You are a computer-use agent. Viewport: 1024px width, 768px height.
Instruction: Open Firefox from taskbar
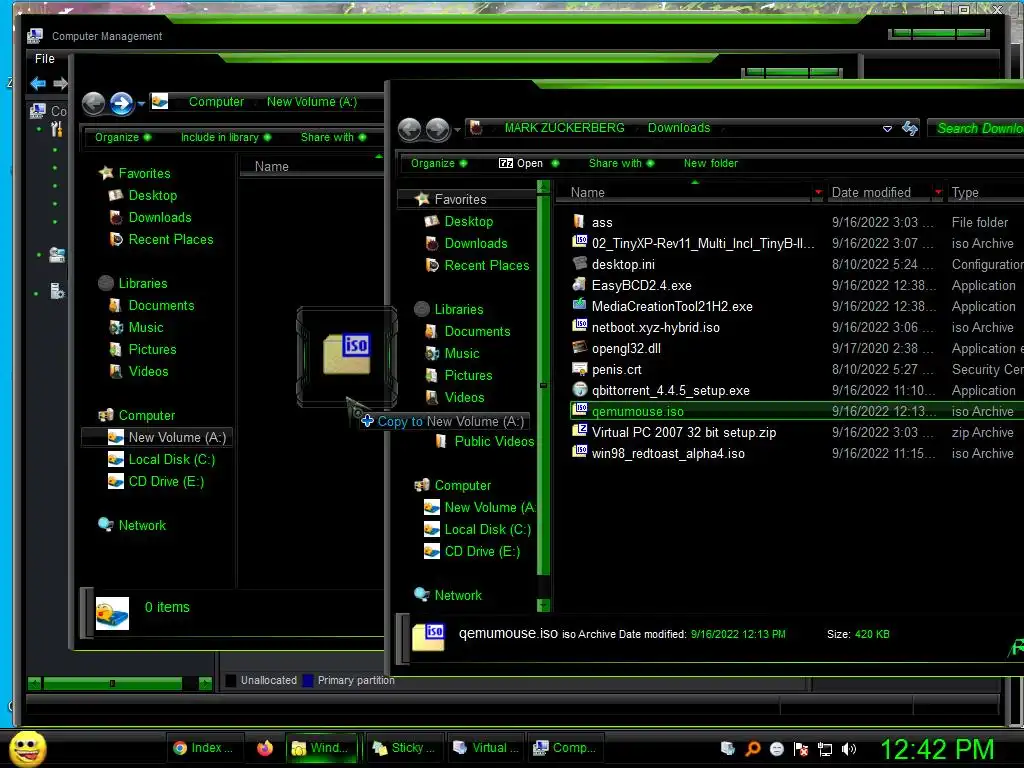point(264,748)
